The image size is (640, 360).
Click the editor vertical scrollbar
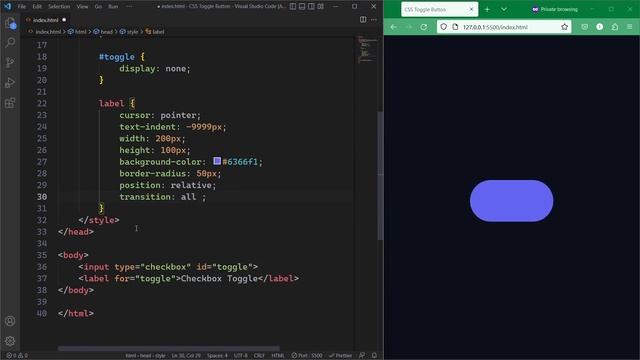pos(380,176)
